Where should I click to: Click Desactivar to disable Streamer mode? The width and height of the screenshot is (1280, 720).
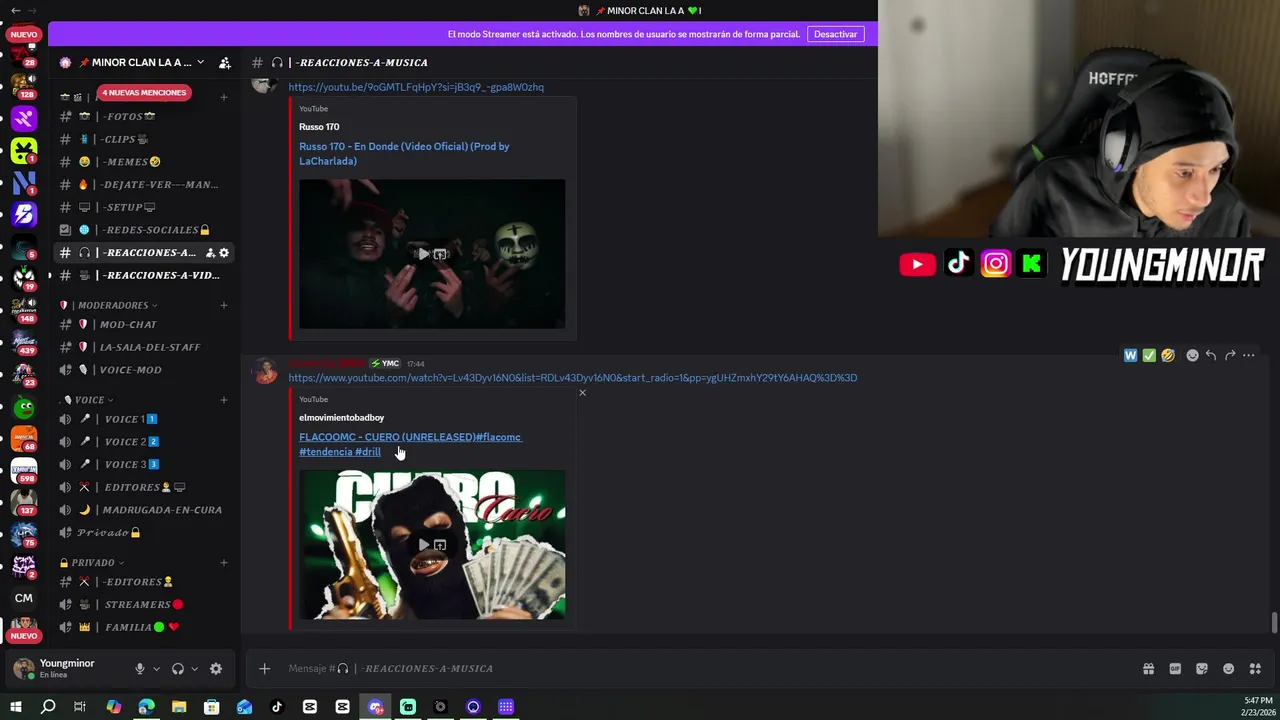point(835,34)
